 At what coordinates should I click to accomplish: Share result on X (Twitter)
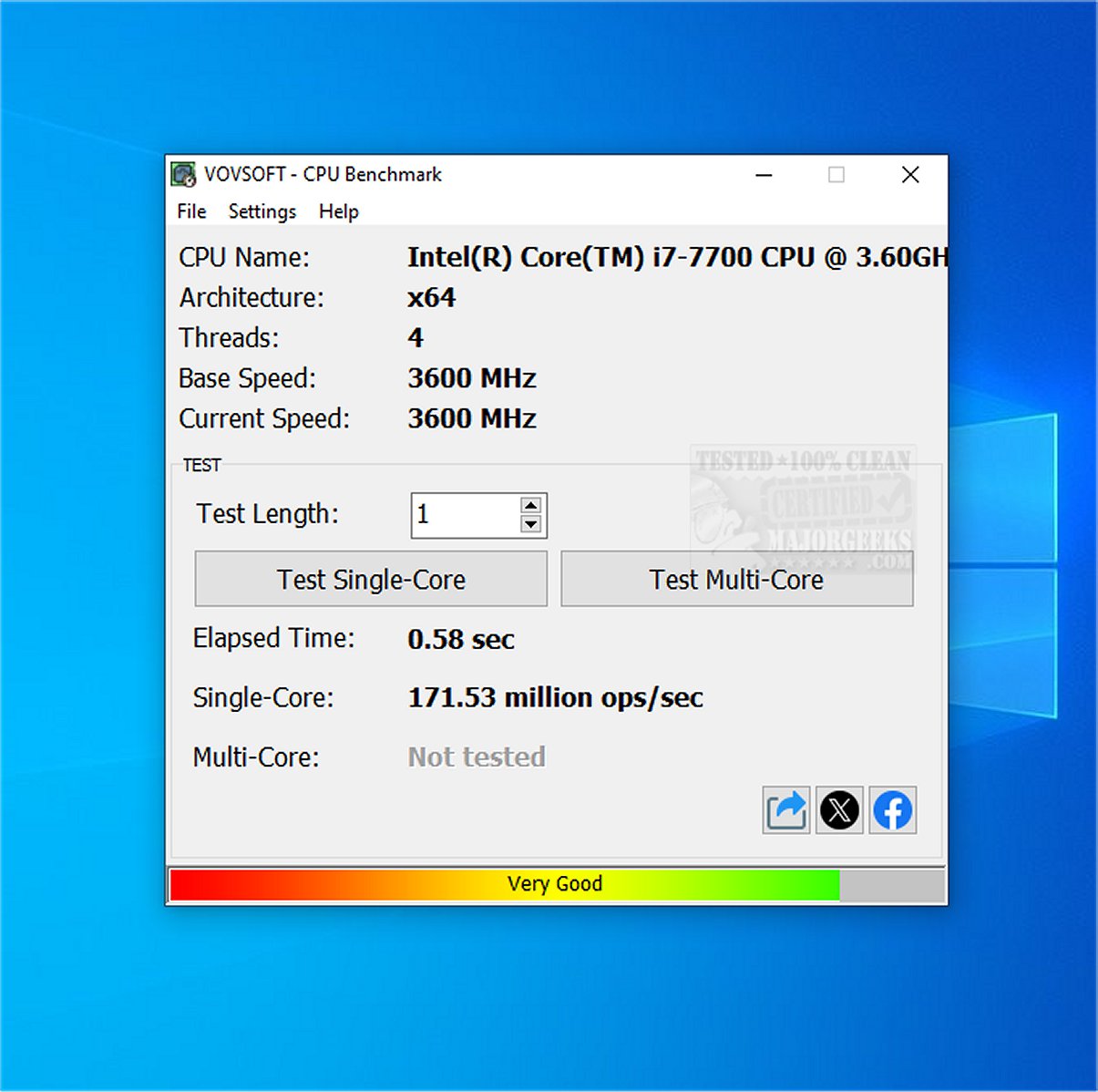click(839, 810)
